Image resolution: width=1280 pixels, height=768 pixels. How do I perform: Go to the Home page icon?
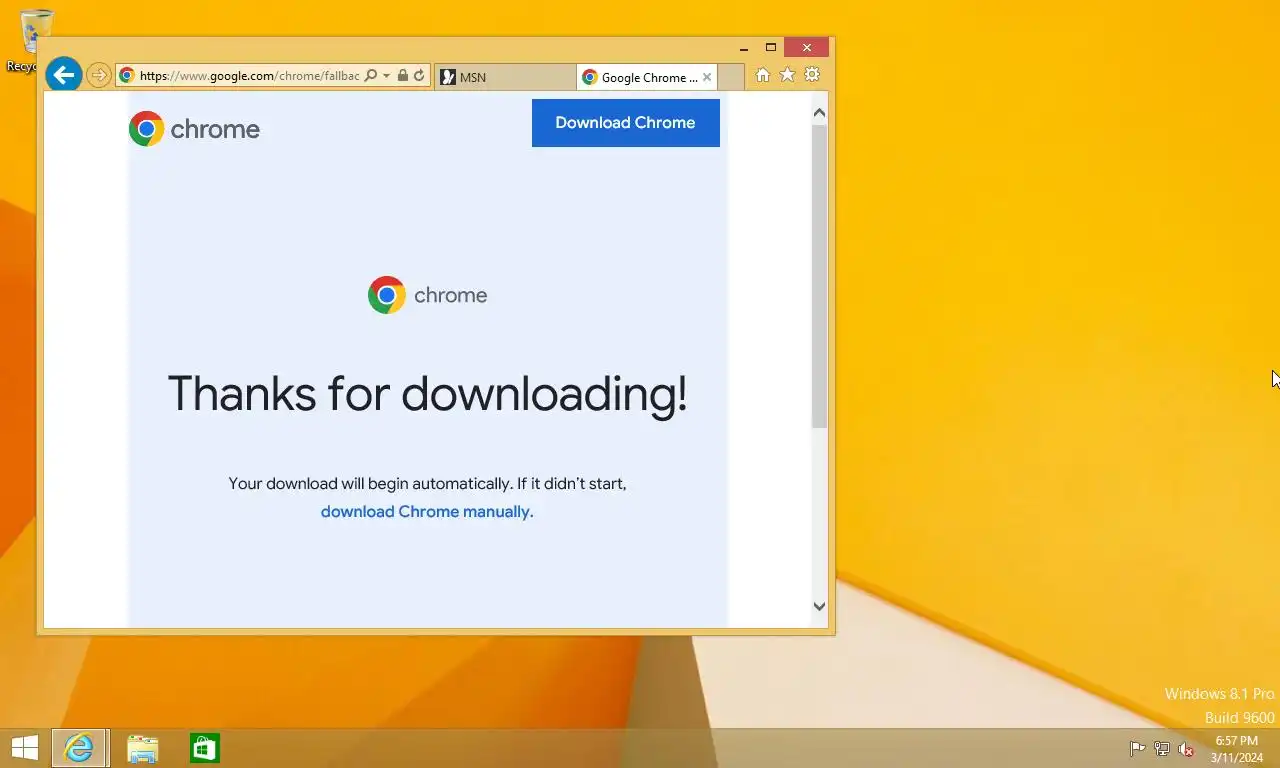coord(763,75)
